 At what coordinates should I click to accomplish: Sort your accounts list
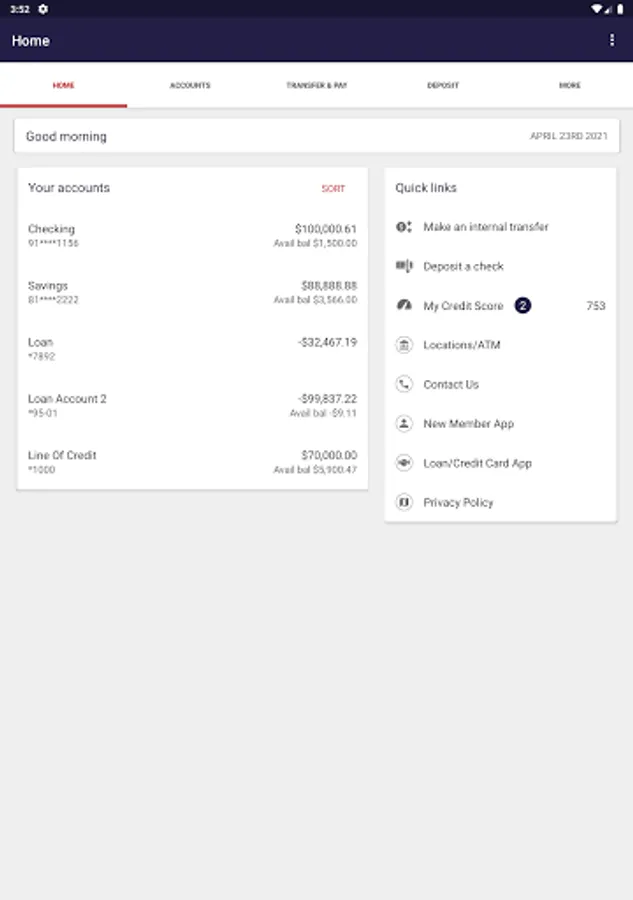click(x=333, y=188)
